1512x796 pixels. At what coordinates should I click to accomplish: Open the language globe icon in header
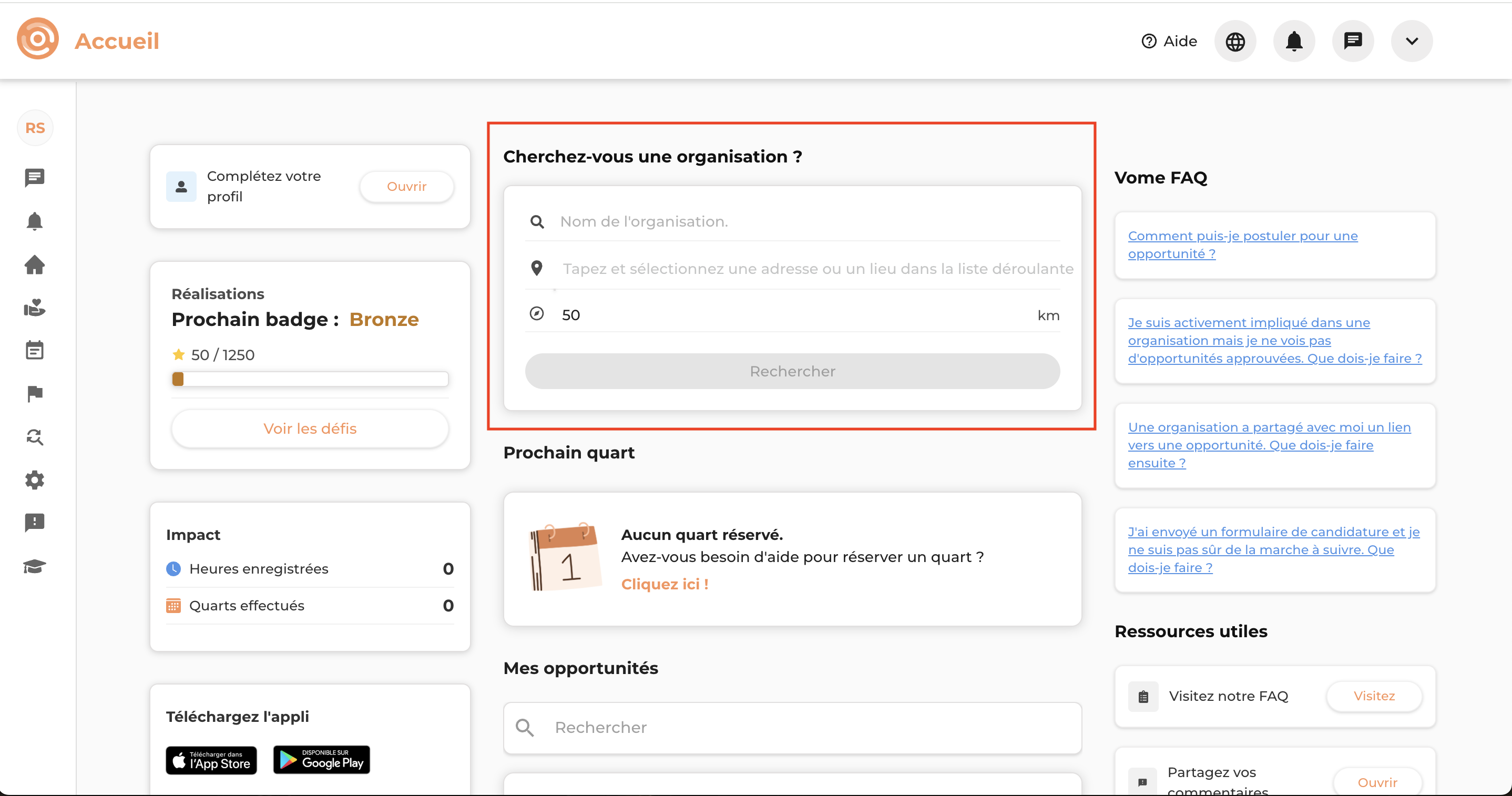[x=1235, y=41]
